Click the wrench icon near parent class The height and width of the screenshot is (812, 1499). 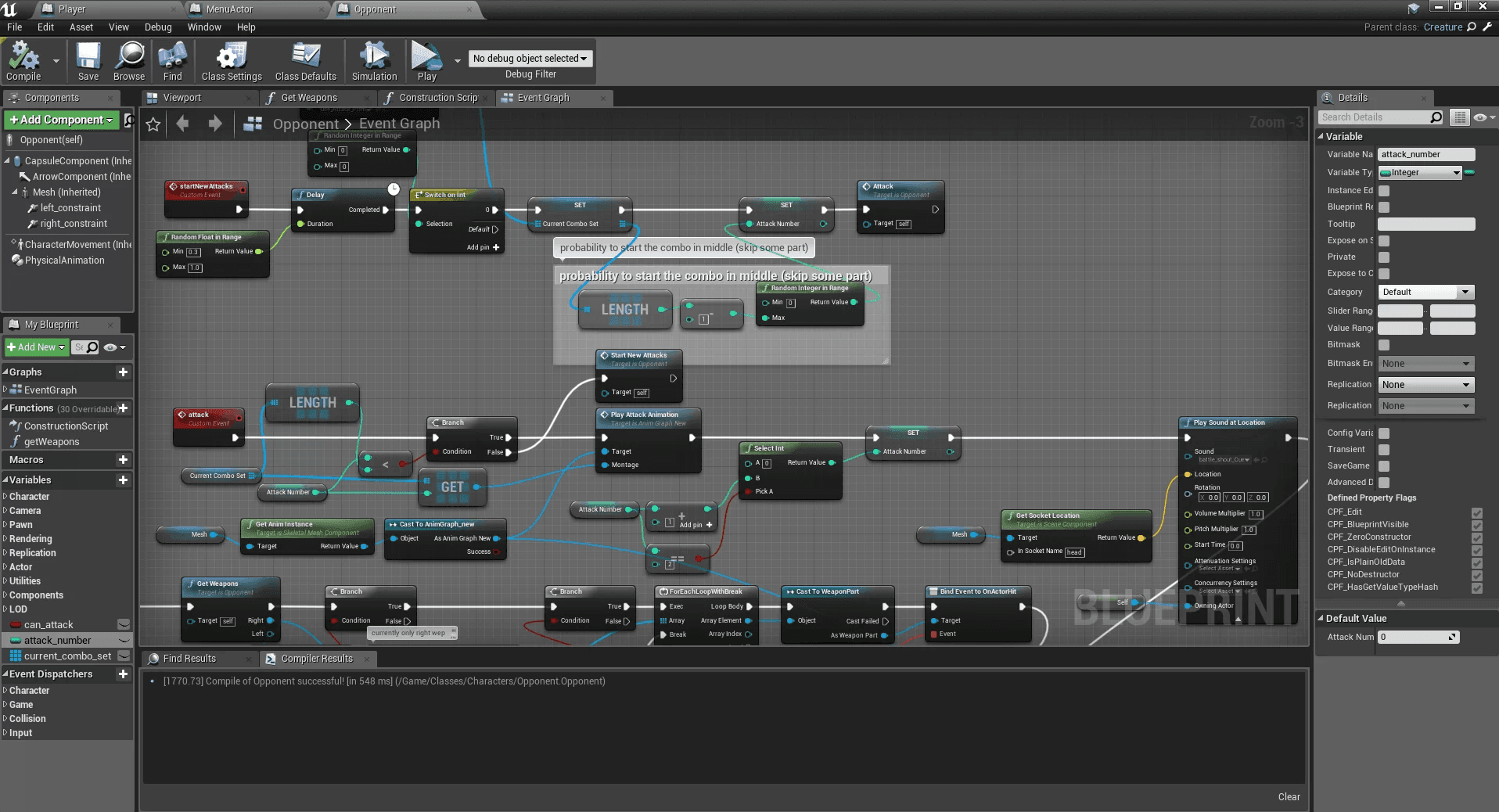tap(1487, 27)
